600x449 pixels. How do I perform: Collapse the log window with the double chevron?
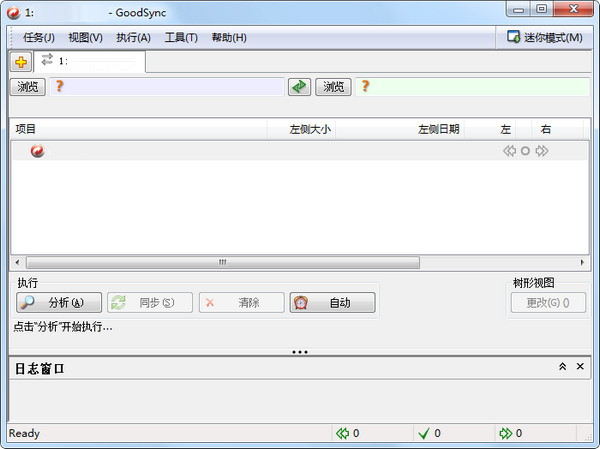562,367
